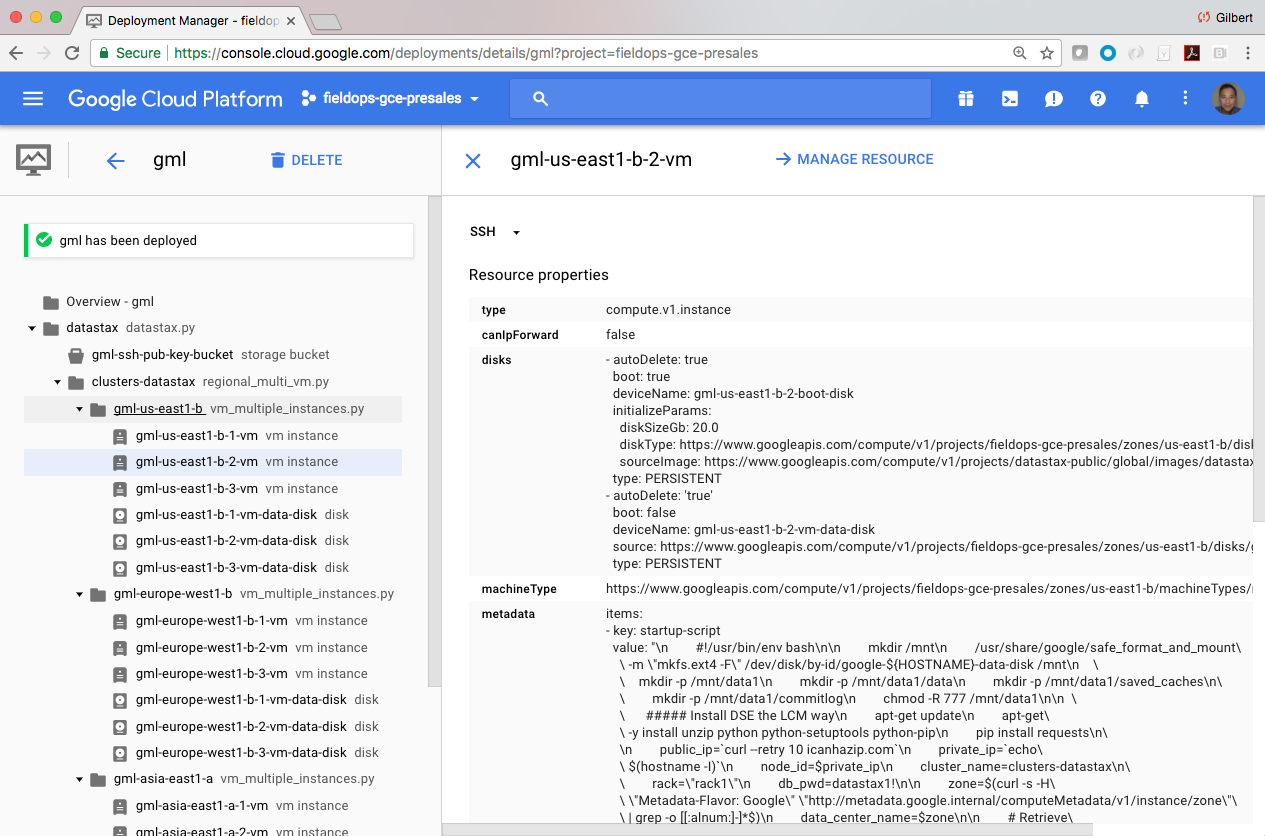Activate Cloud Shell terminal icon
1265x836 pixels.
tap(1010, 98)
